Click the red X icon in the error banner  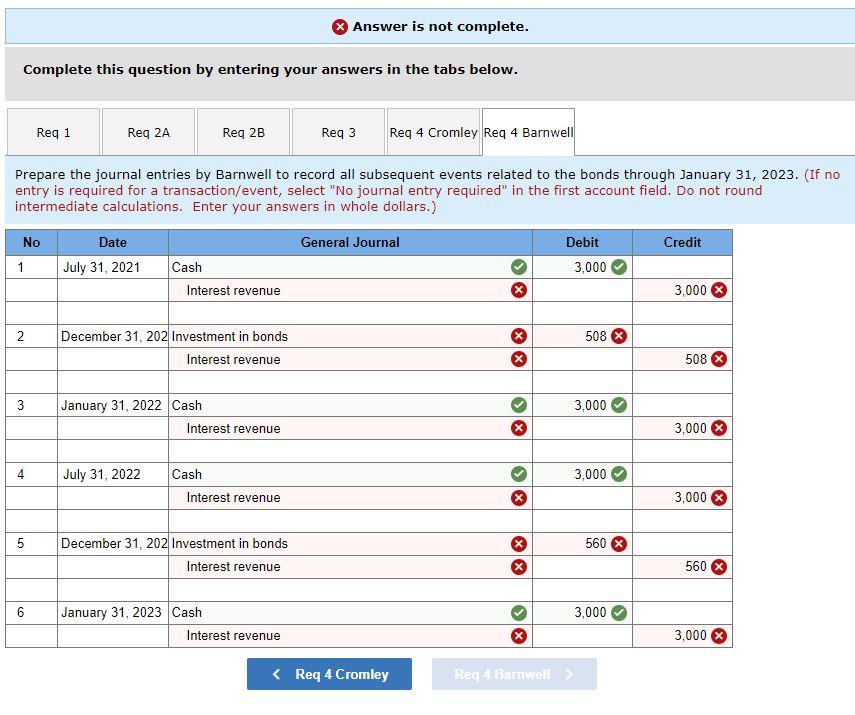click(339, 26)
